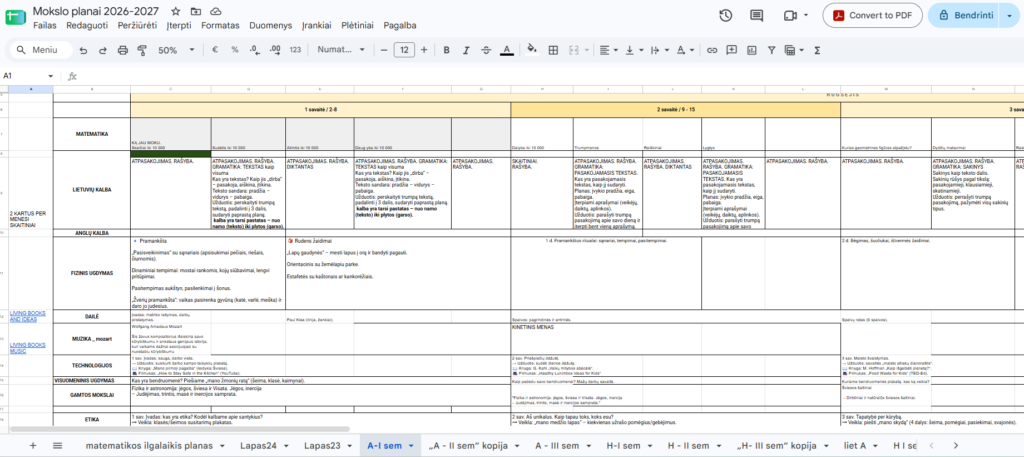
Task: Open the Pagalba menu
Action: point(400,25)
